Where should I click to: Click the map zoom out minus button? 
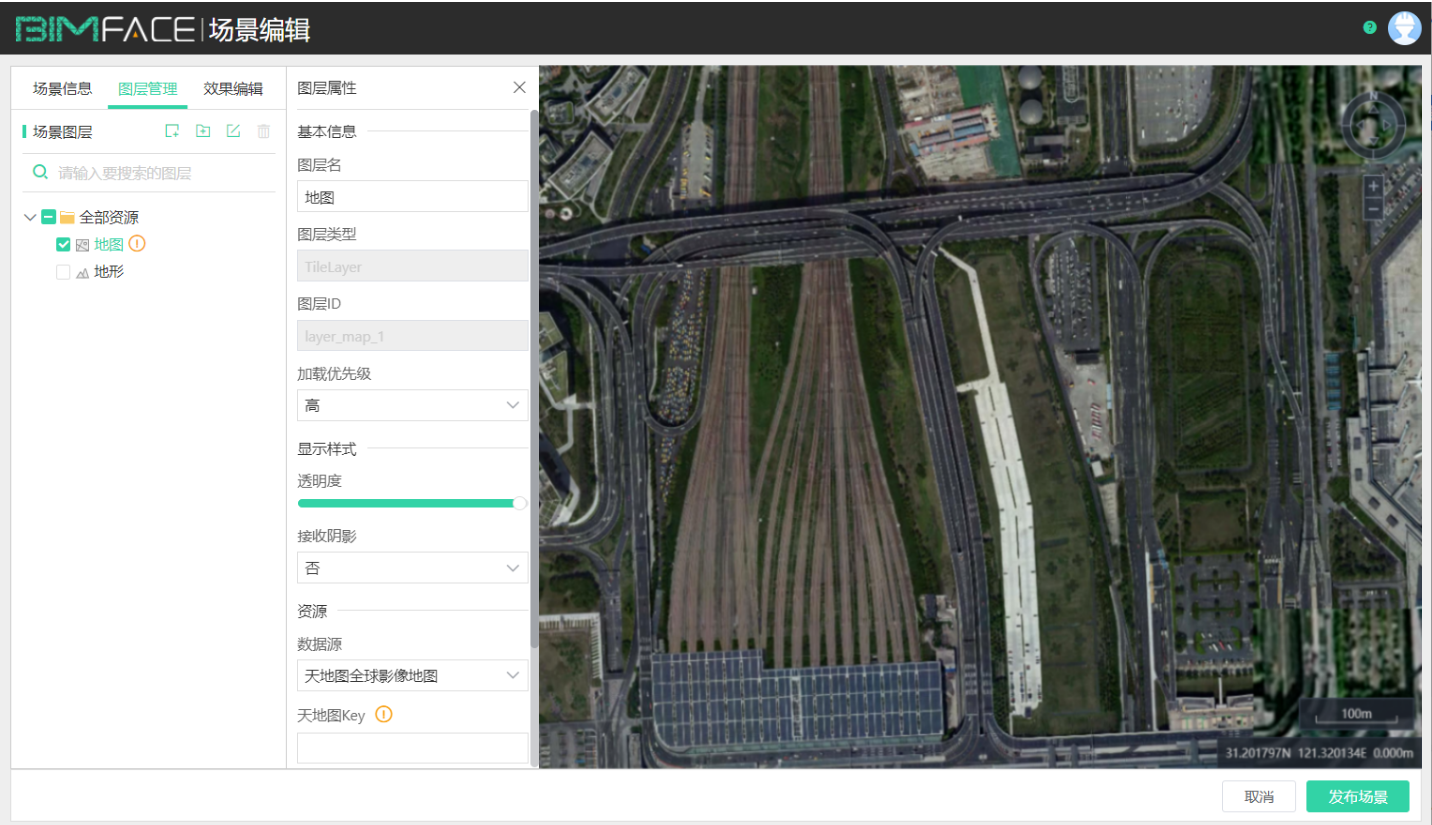(1373, 209)
